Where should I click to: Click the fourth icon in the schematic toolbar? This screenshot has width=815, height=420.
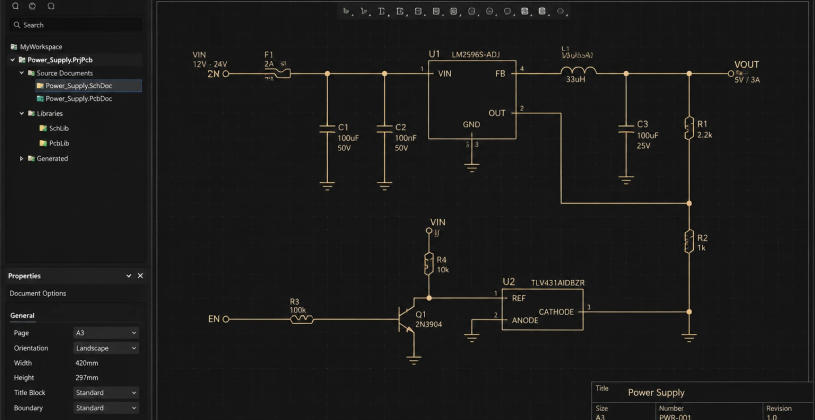(400, 11)
